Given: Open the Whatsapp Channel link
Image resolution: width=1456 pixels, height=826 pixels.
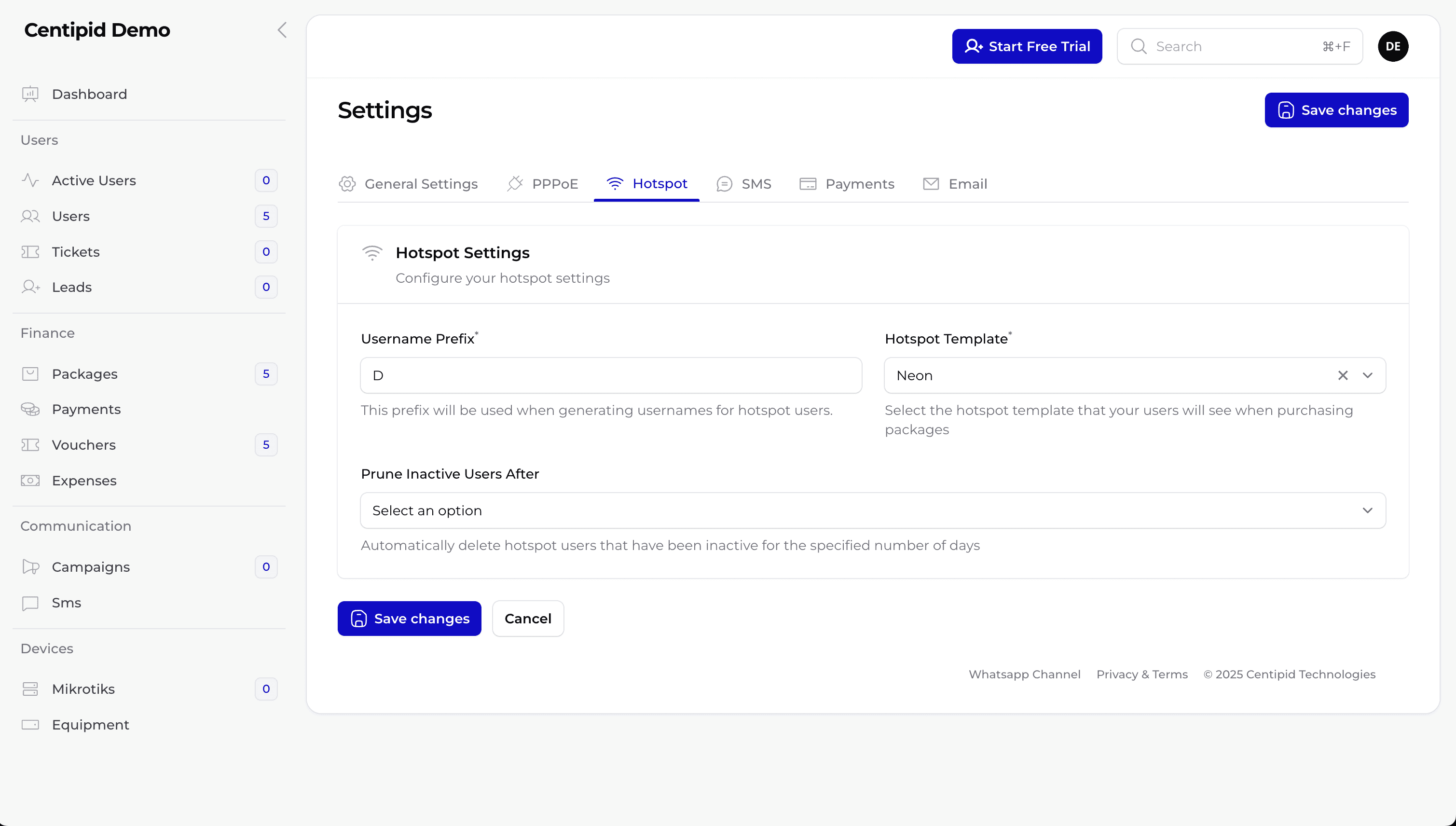Looking at the screenshot, I should pyautogui.click(x=1024, y=674).
